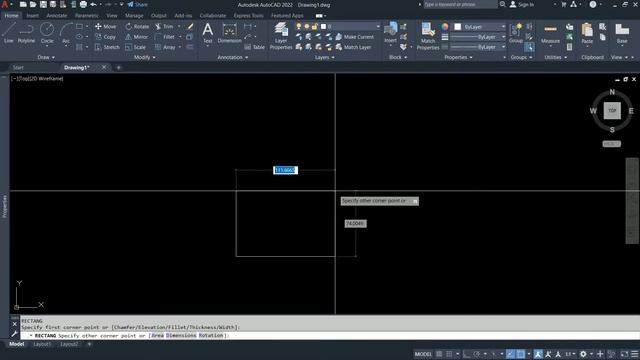Screen dimensions: 640x360
Task: Open the ViewCube TOP face
Action: [612, 111]
